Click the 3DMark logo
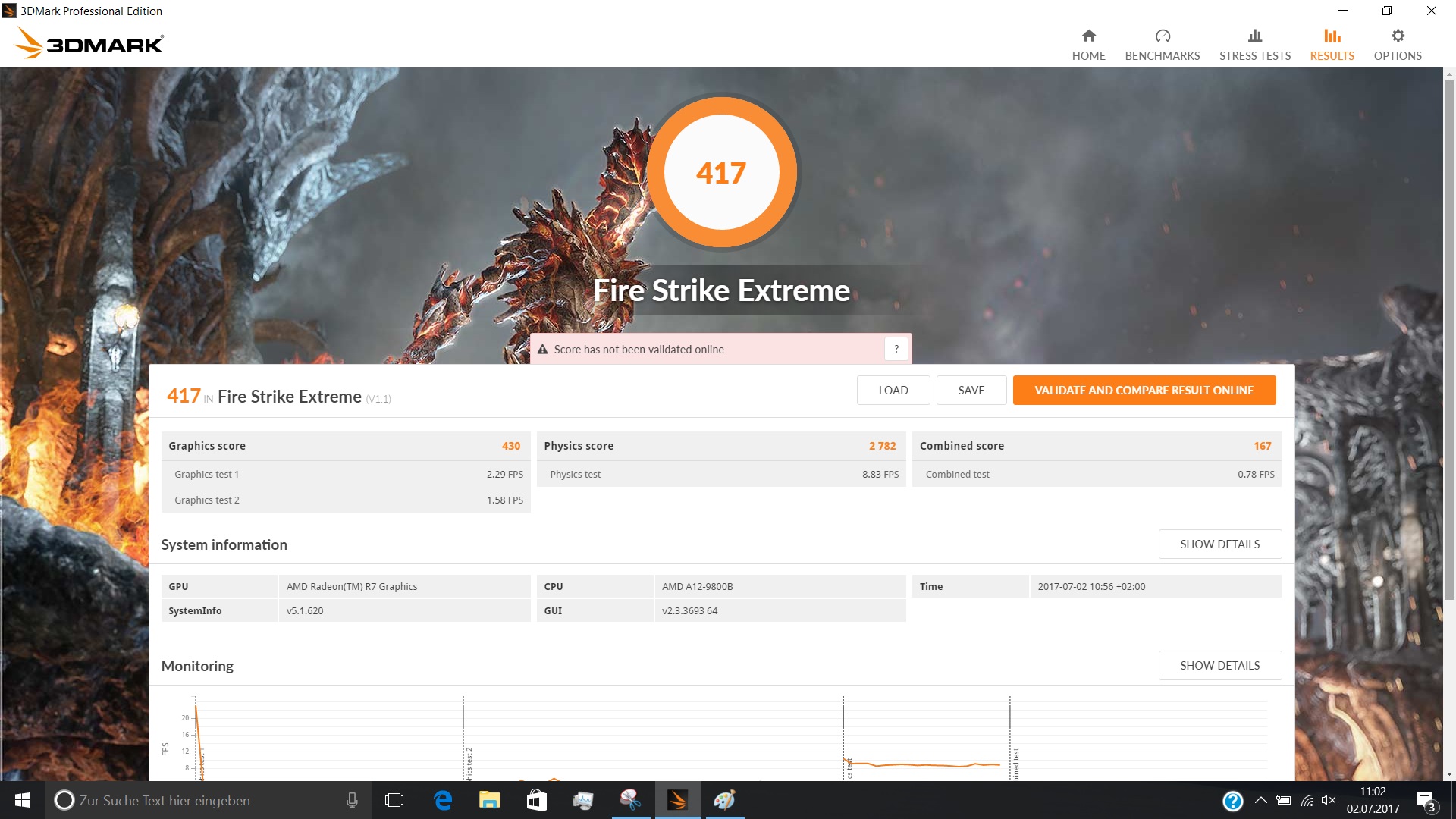The image size is (1456, 819). 89,44
